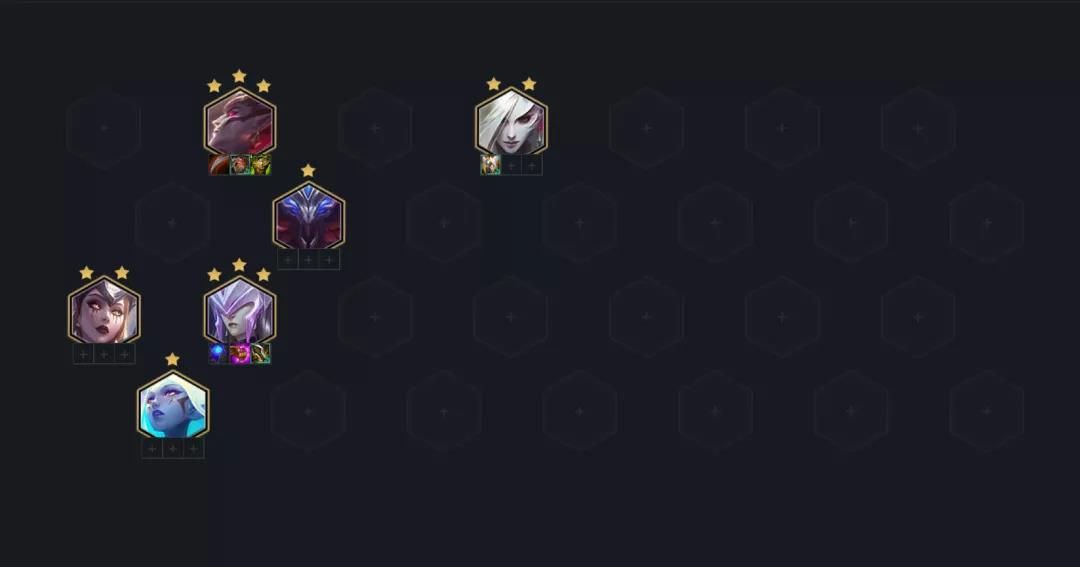Select the white-haired two-star champion hexagon
Image resolution: width=1080 pixels, height=567 pixels.
511,123
